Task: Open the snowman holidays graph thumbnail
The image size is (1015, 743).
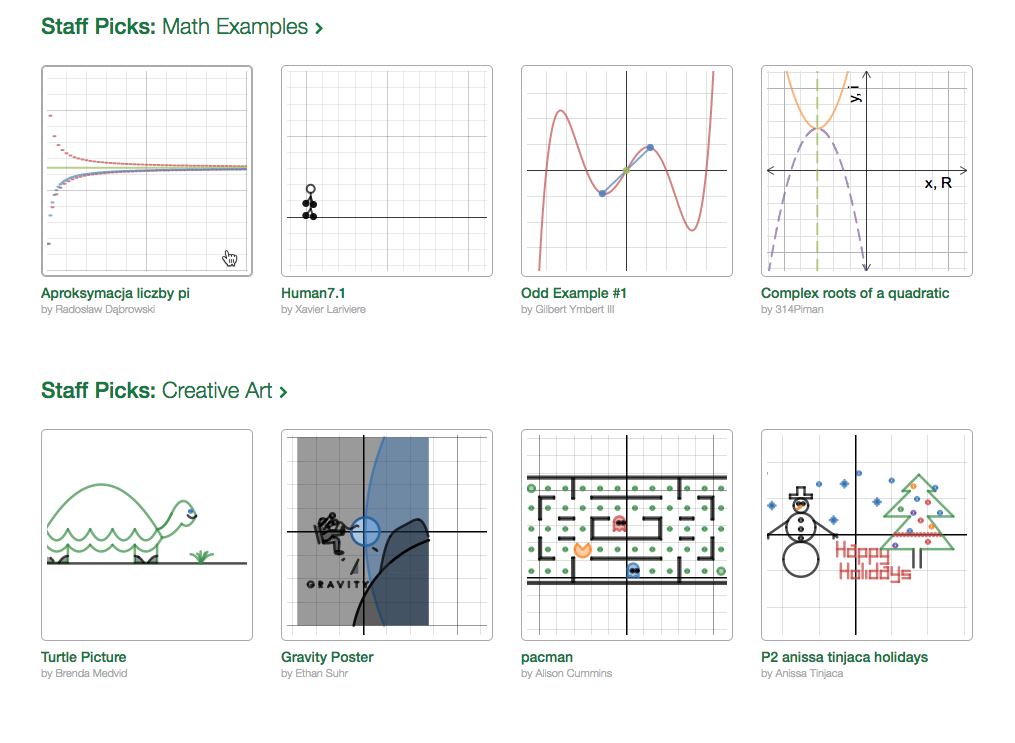Action: point(867,535)
